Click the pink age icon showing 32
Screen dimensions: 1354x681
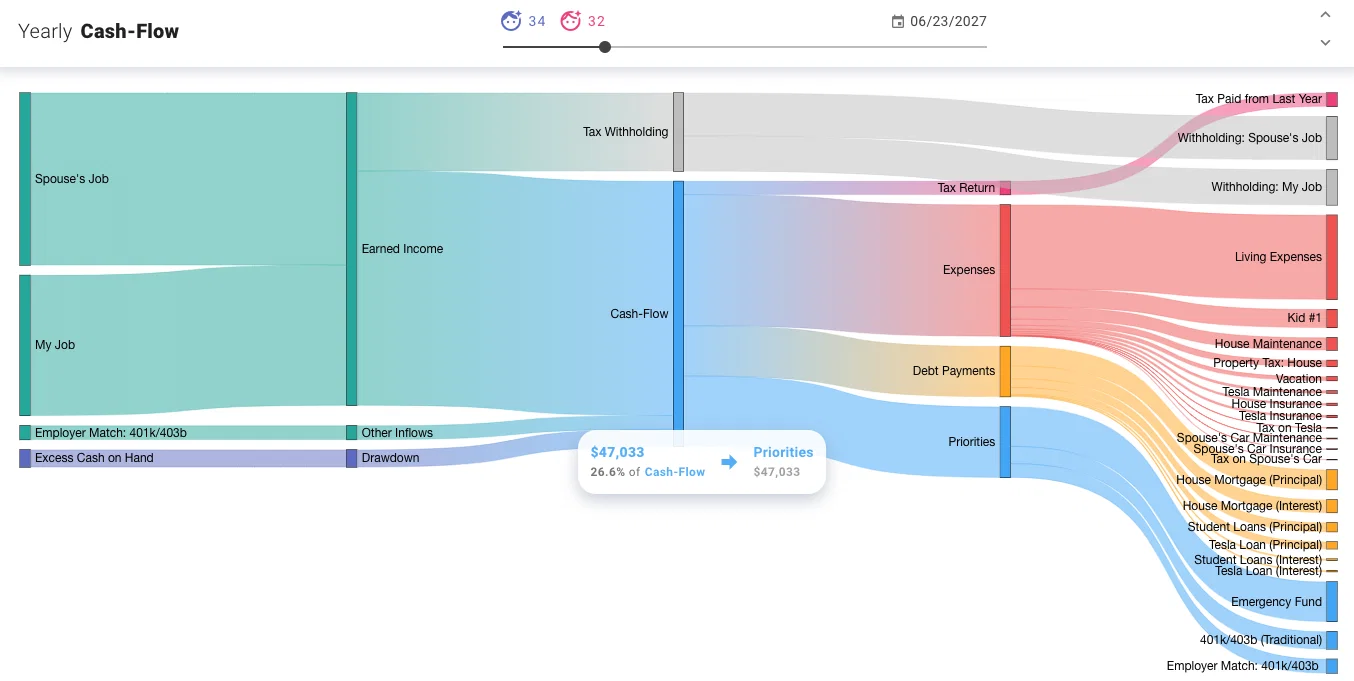point(568,20)
